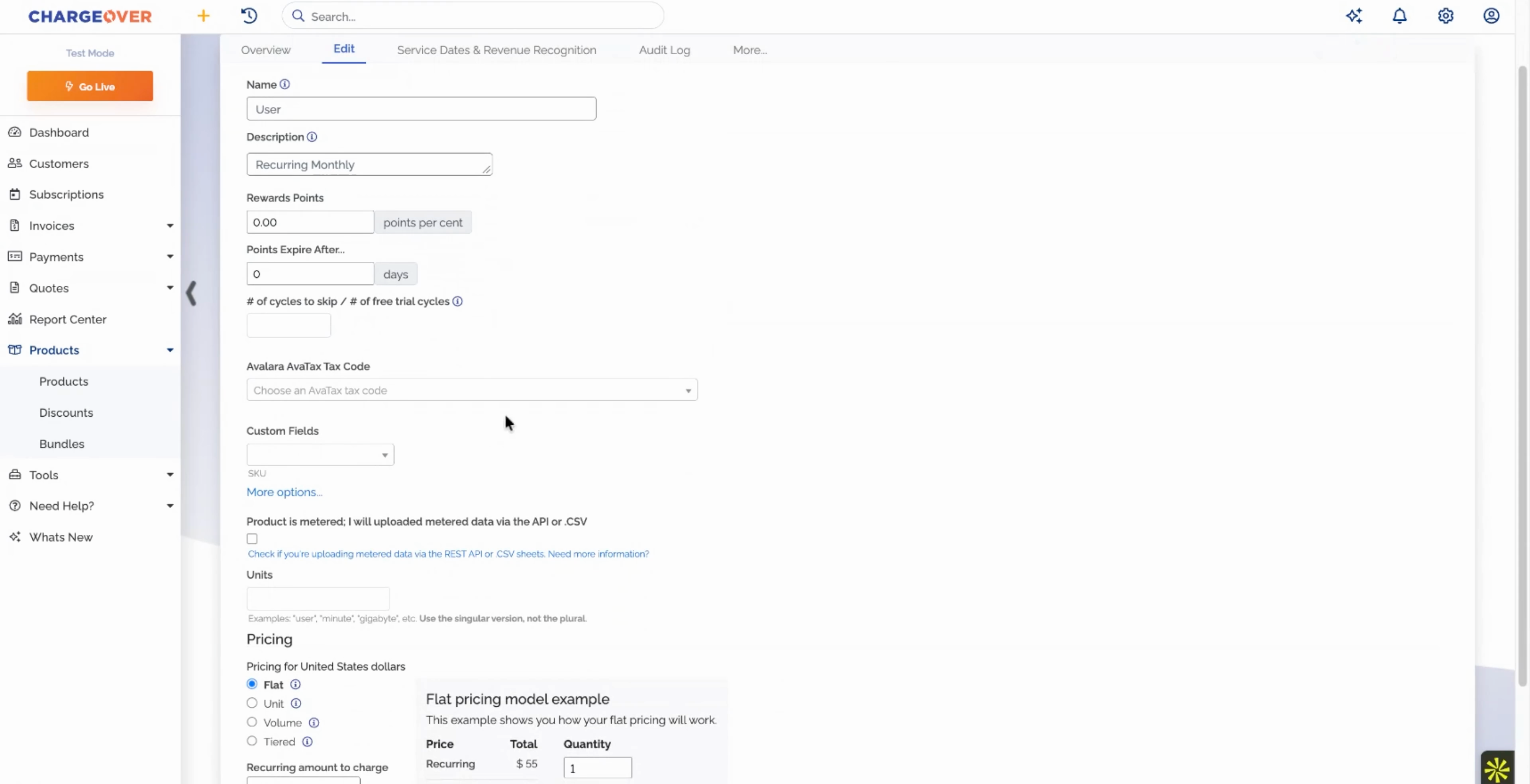Click the Rewards Points input field
The image size is (1530, 784).
point(310,222)
